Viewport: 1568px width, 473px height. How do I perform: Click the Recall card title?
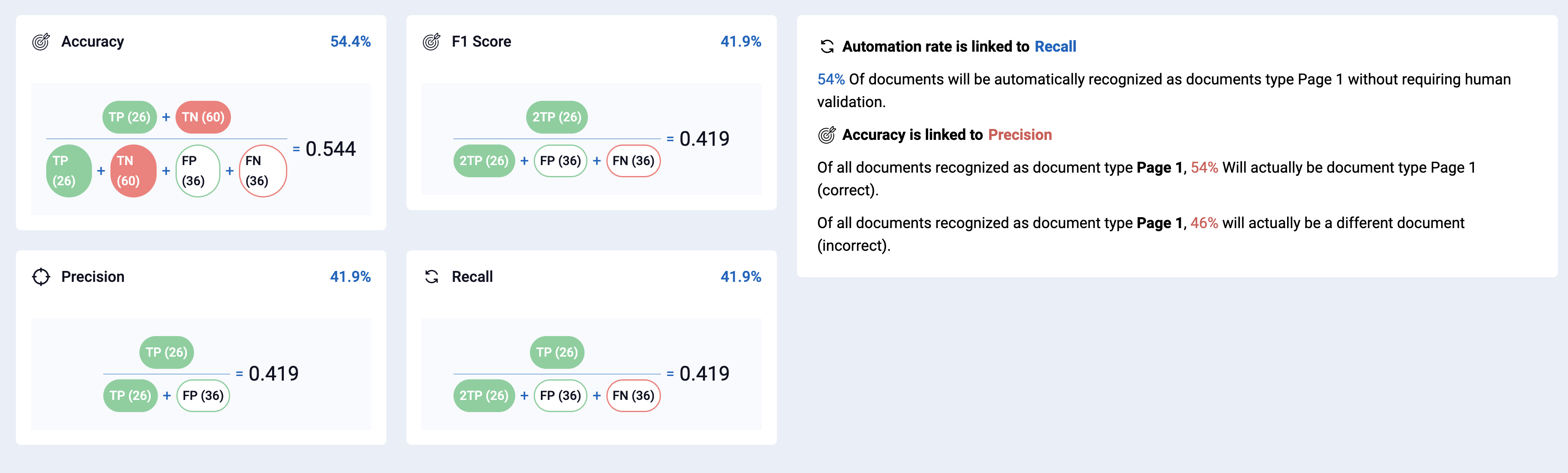point(472,276)
